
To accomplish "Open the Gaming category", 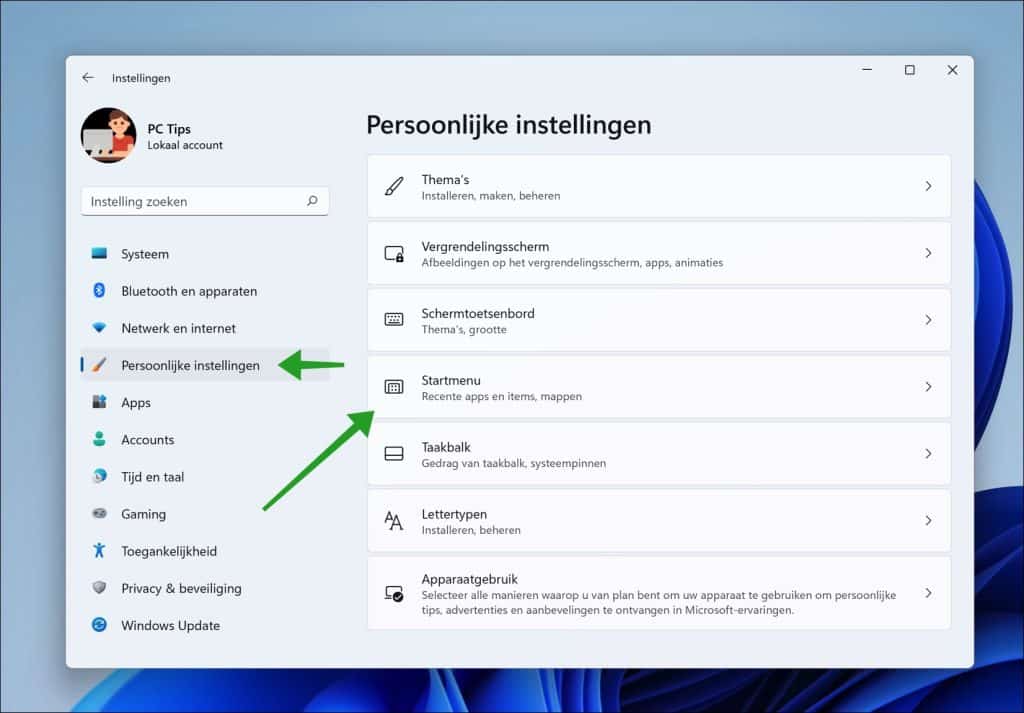I will point(205,514).
